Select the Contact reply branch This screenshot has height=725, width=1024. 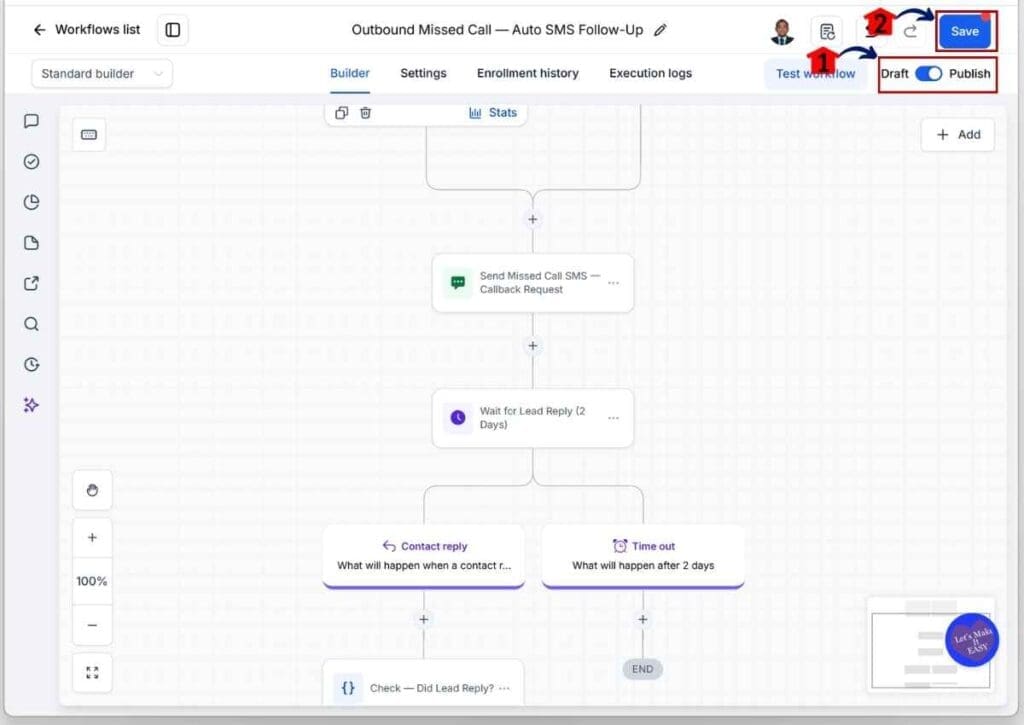click(x=424, y=556)
